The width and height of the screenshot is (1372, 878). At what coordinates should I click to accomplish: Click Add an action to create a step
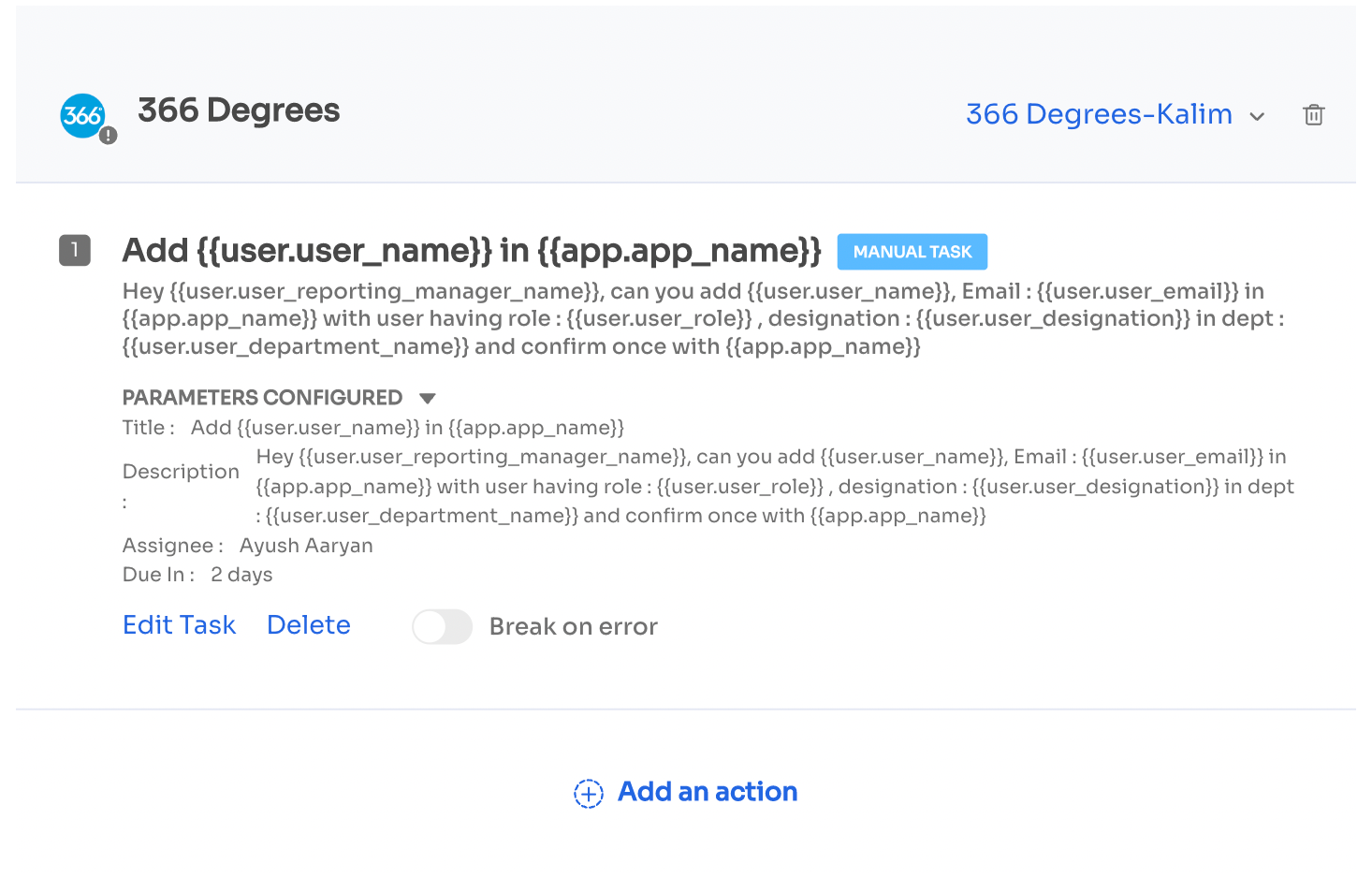(x=707, y=791)
